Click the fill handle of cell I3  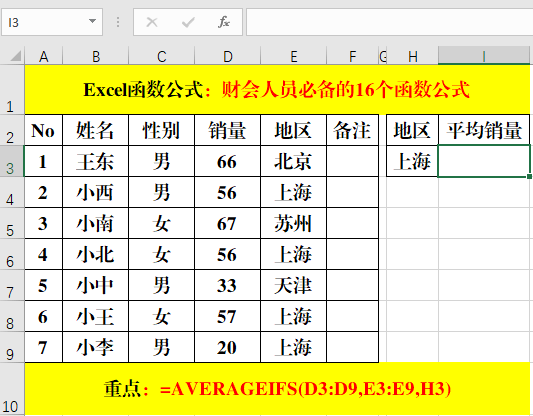pos(529,176)
